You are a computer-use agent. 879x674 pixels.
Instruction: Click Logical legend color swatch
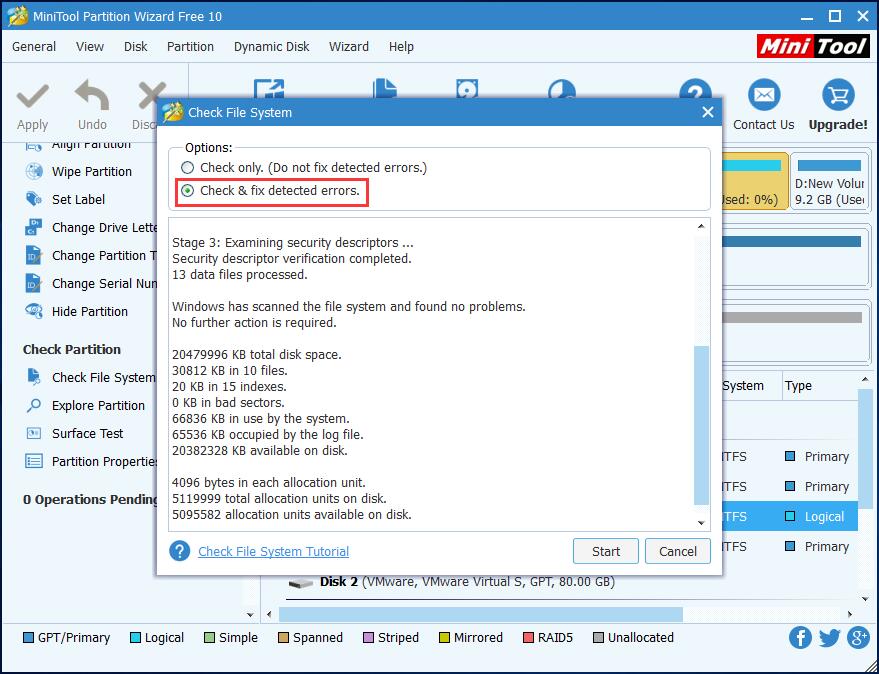[x=135, y=638]
